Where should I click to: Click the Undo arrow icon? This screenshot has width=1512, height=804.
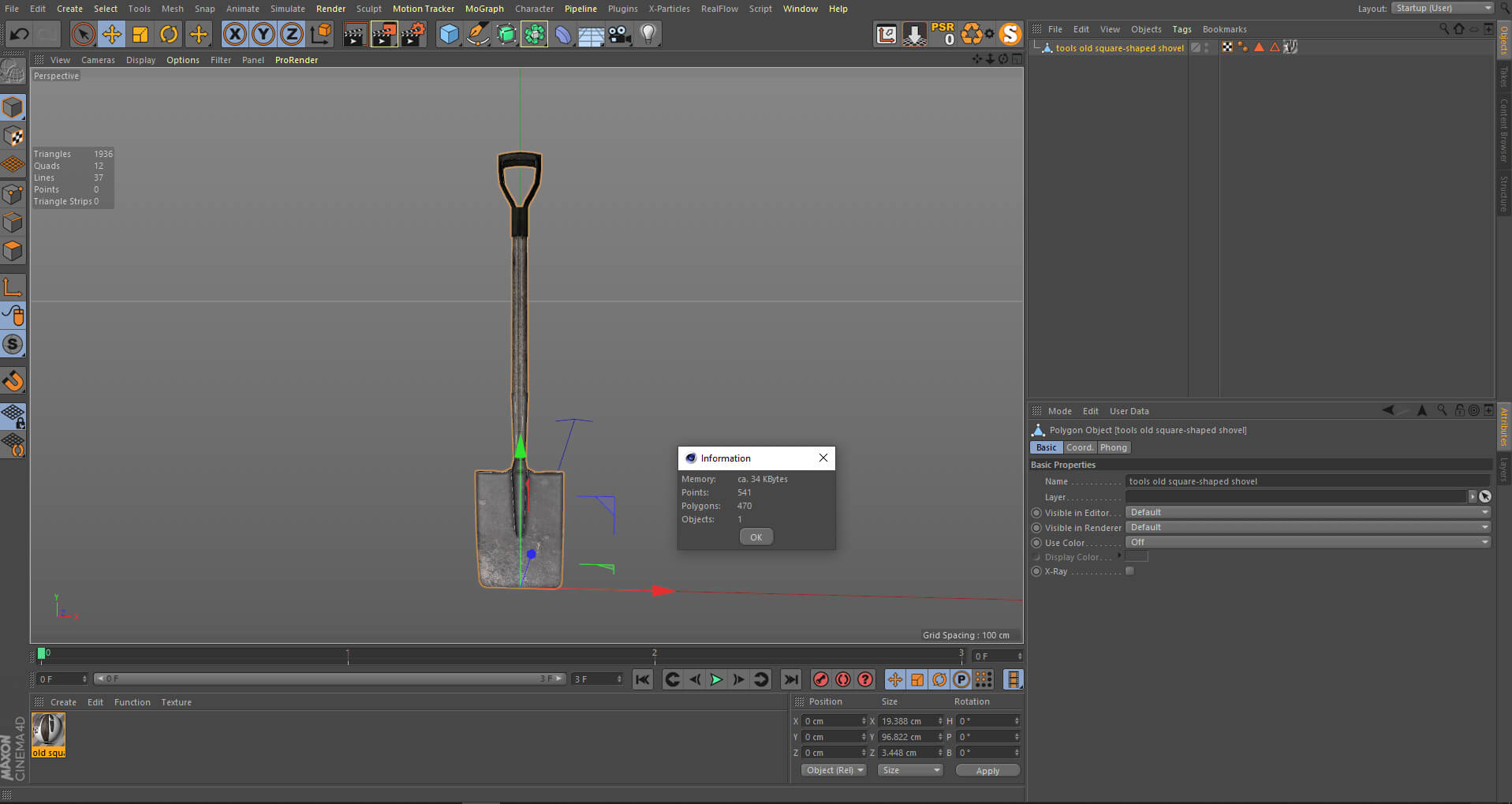(19, 34)
